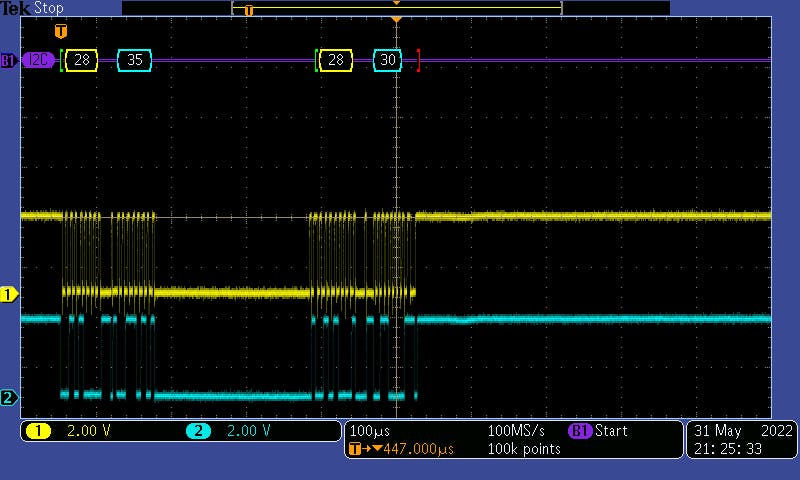The width and height of the screenshot is (800, 480).
Task: Click the B1 bus indicator badge
Action: (8, 60)
